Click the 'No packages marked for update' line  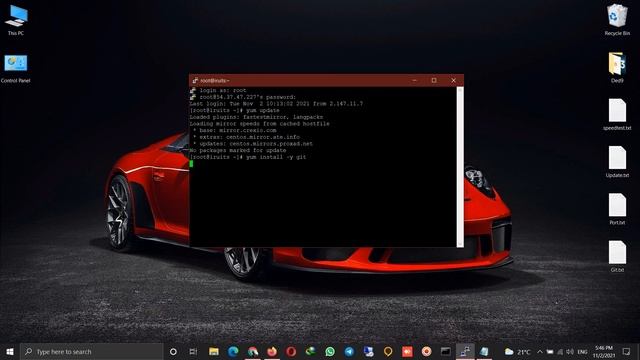238,150
